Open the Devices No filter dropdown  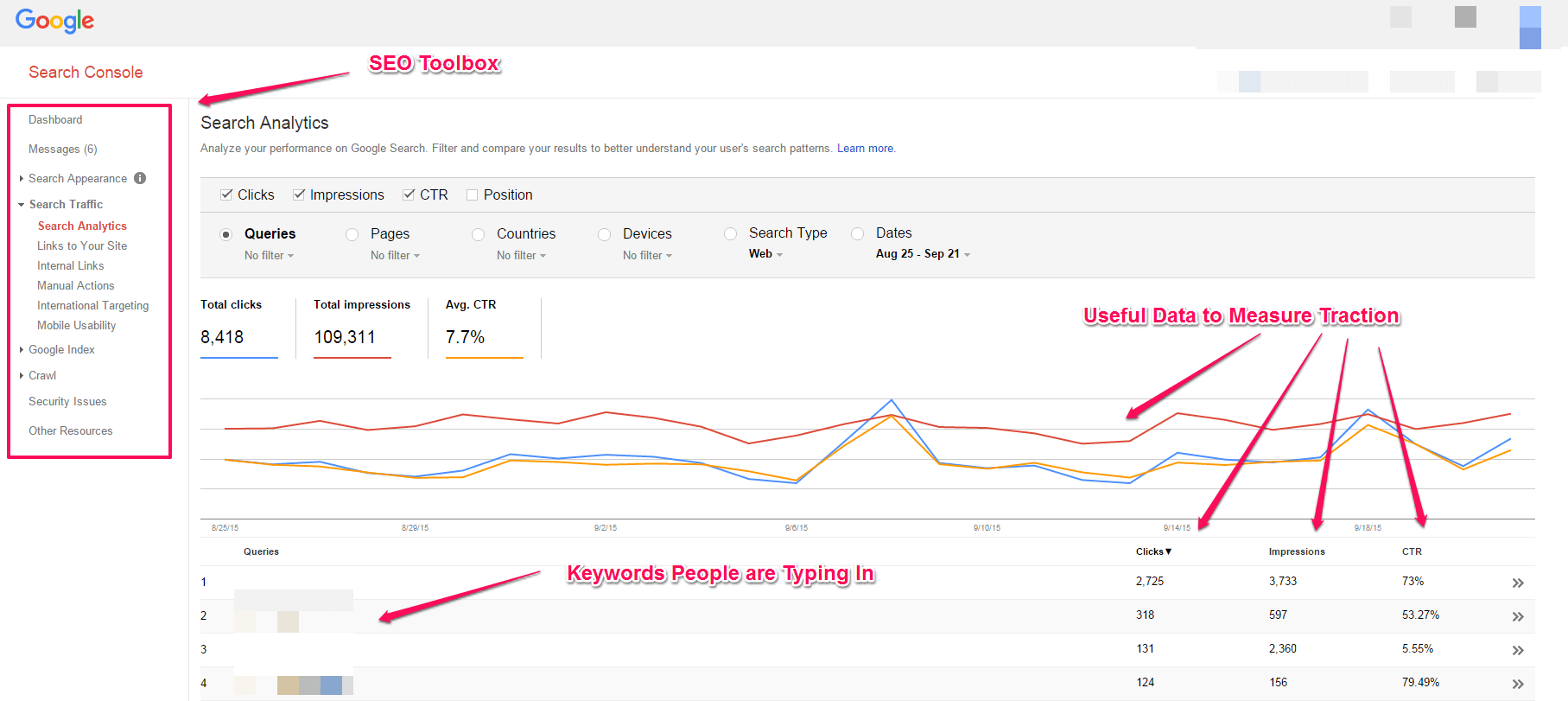(x=647, y=255)
